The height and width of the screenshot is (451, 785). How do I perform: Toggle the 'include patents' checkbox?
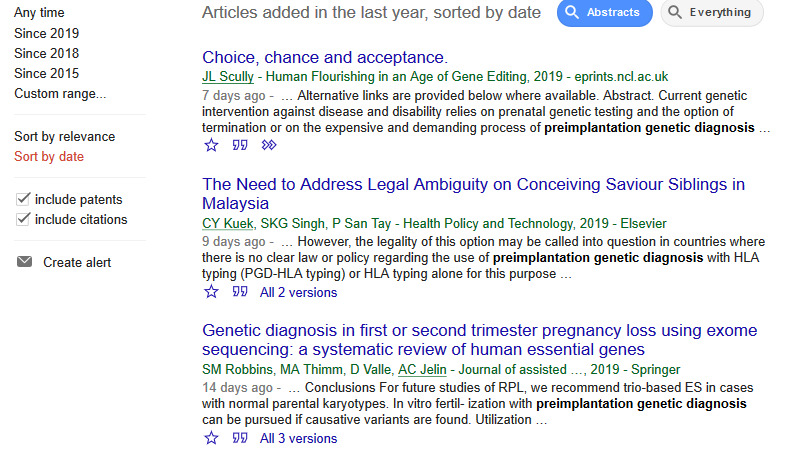(24, 199)
